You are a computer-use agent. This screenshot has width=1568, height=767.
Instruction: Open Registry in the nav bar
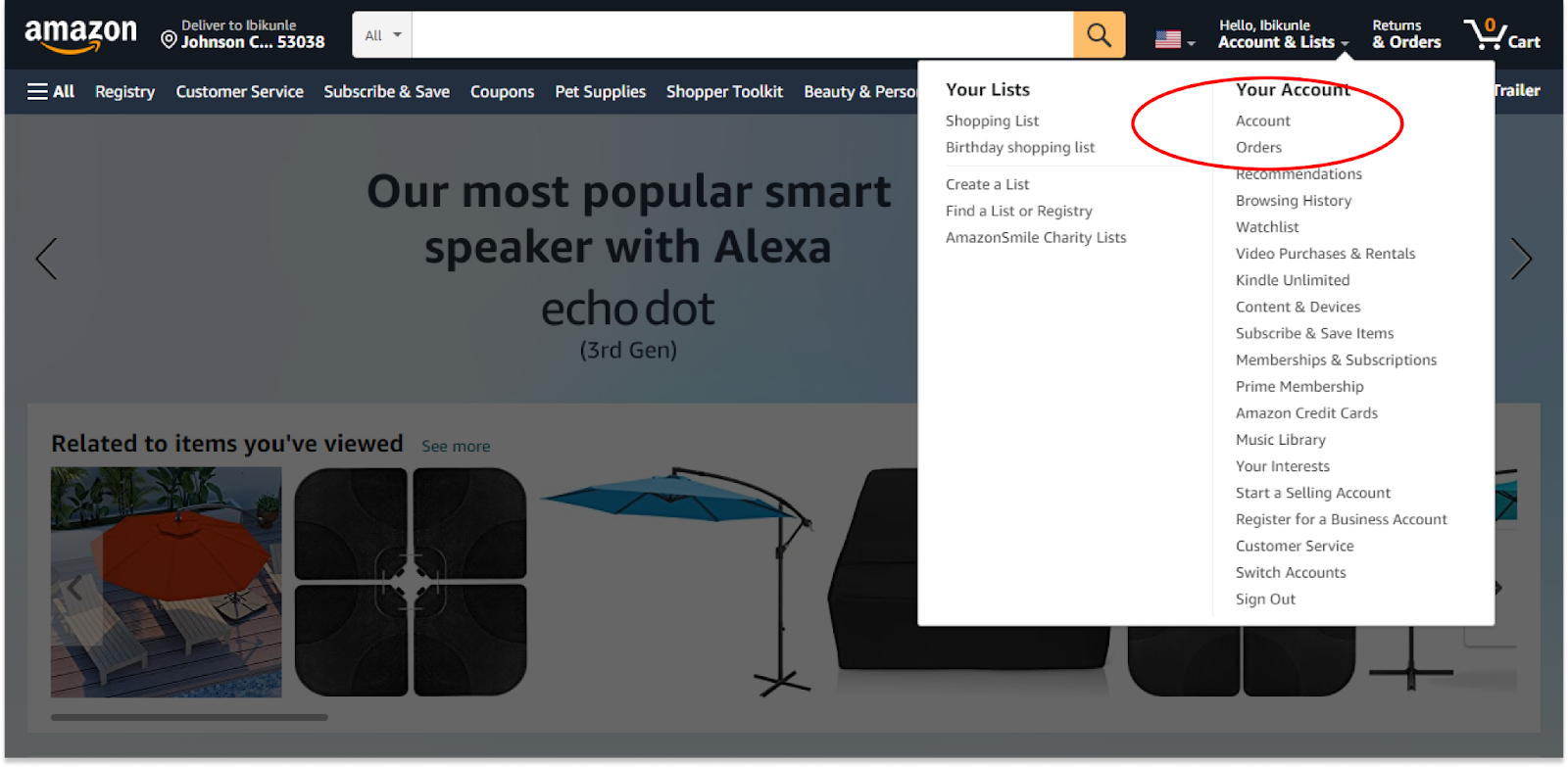124,91
